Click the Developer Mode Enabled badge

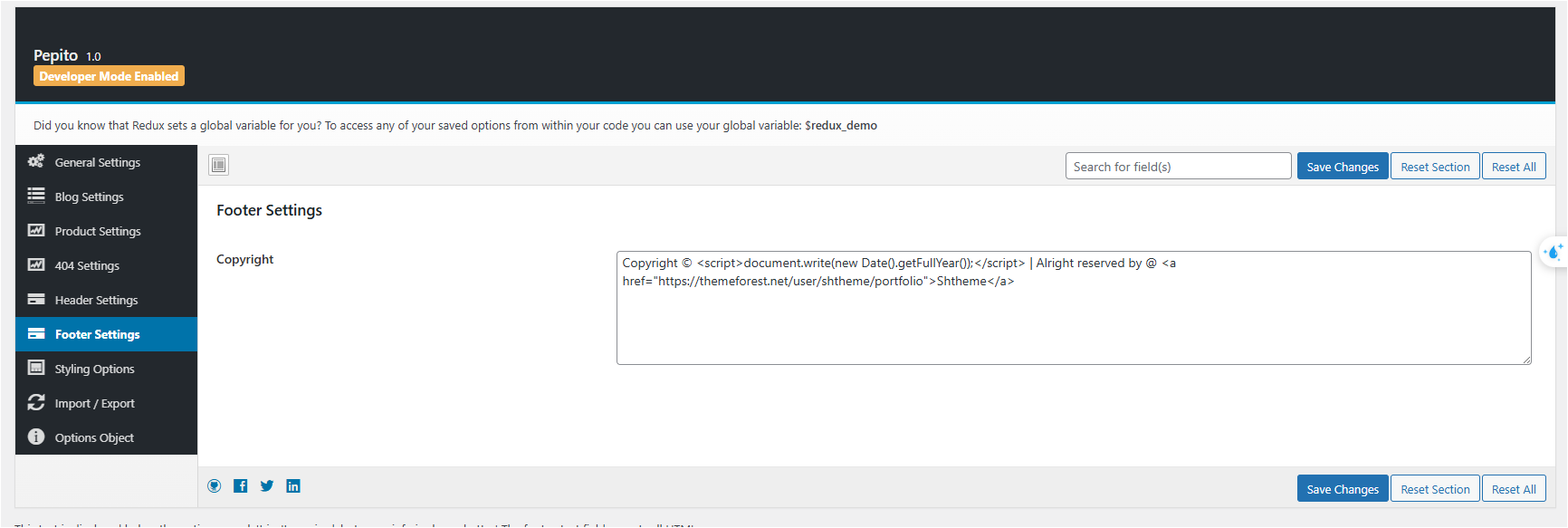pos(109,76)
